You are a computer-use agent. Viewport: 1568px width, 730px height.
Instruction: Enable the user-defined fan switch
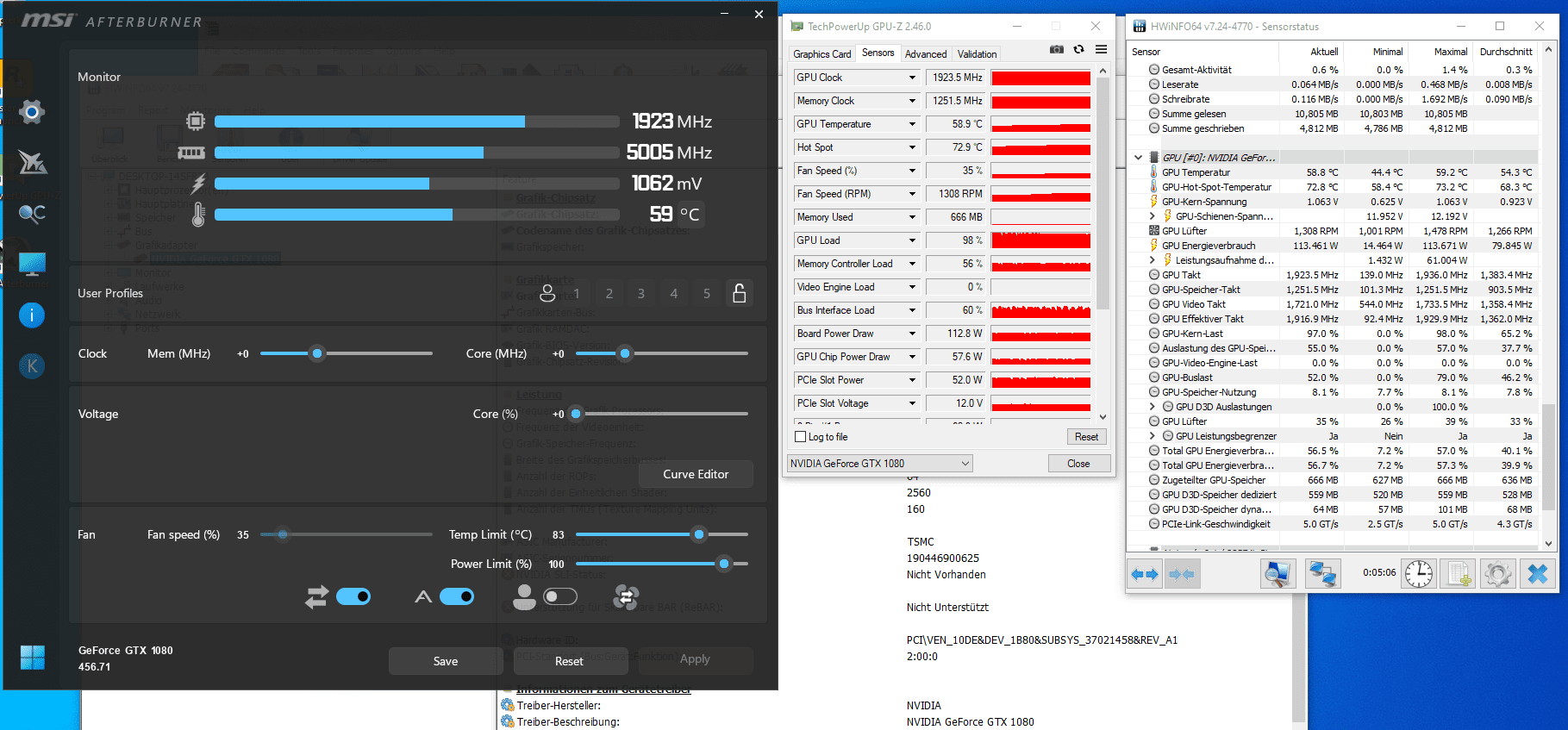point(560,596)
